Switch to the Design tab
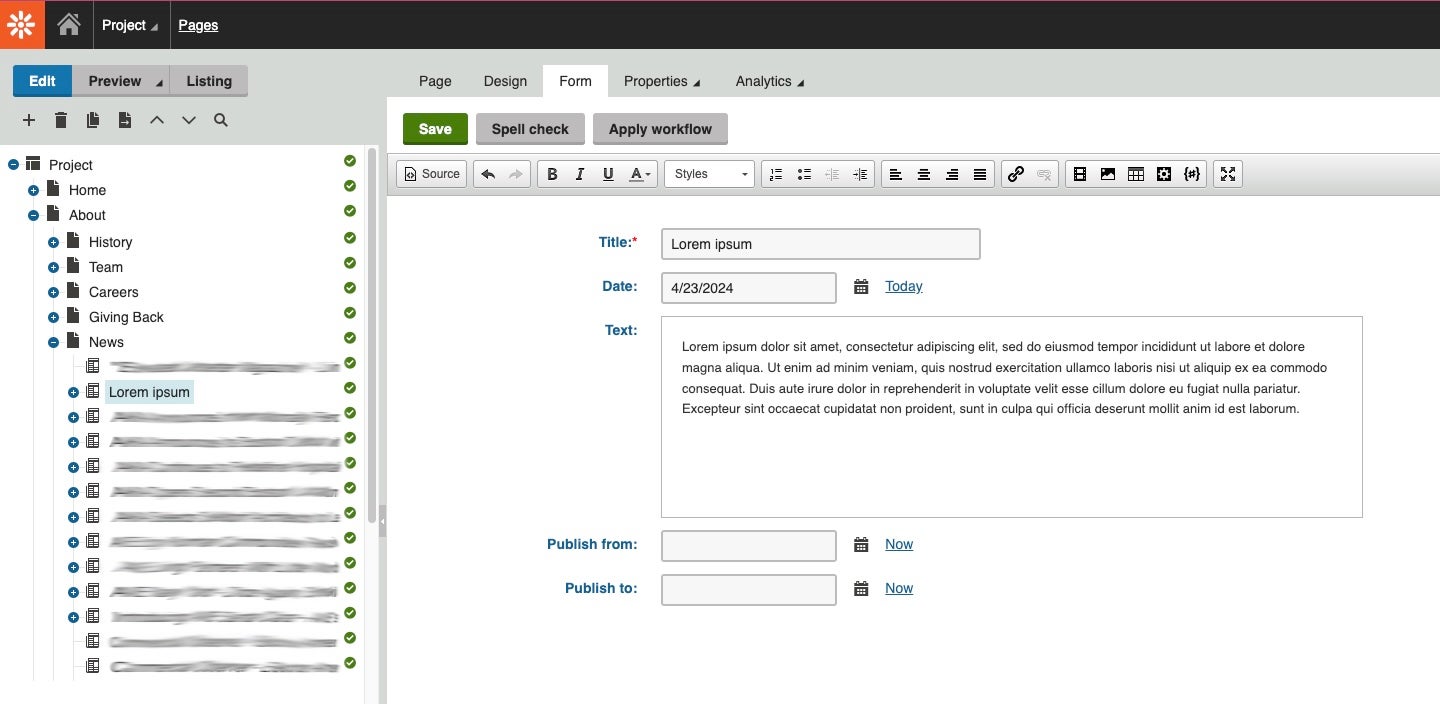Image resolution: width=1440 pixels, height=704 pixels. tap(505, 82)
